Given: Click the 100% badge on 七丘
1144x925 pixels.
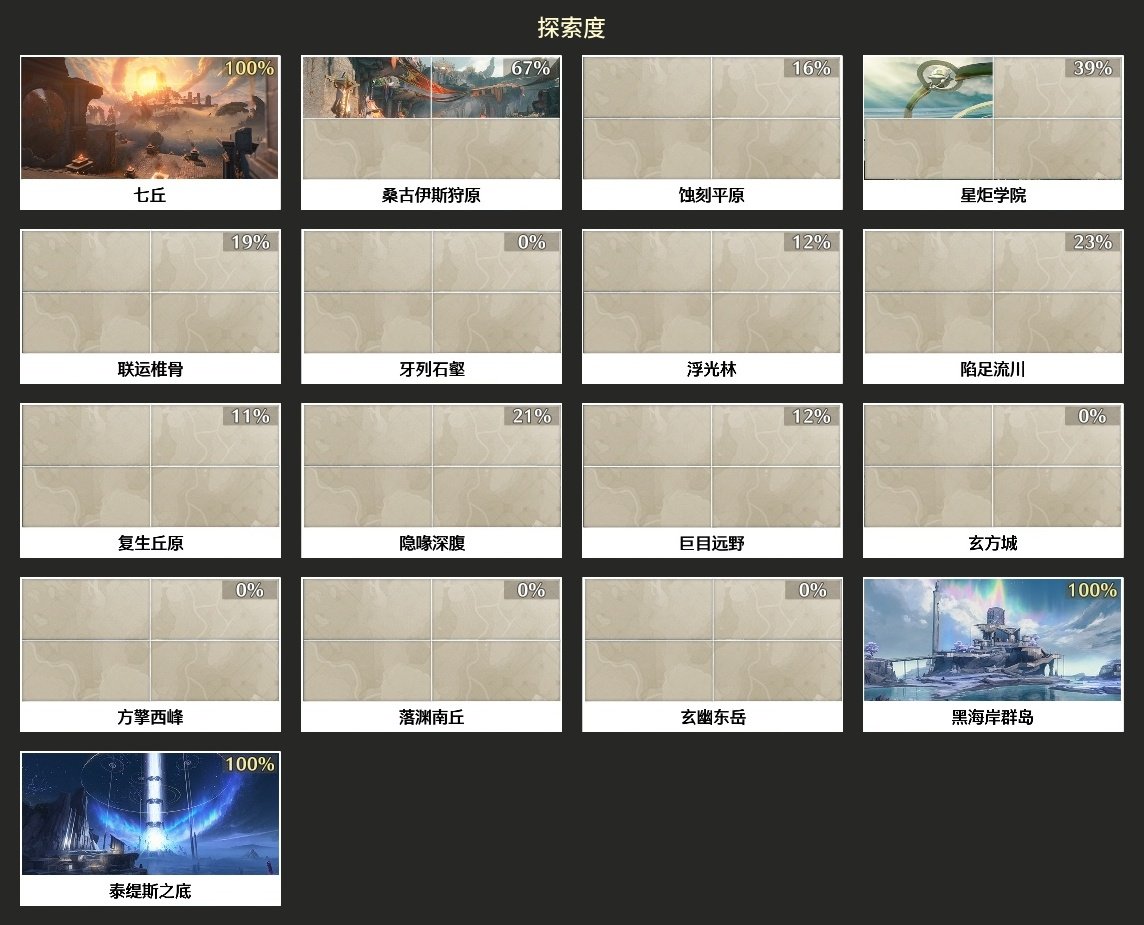Looking at the screenshot, I should pyautogui.click(x=249, y=68).
